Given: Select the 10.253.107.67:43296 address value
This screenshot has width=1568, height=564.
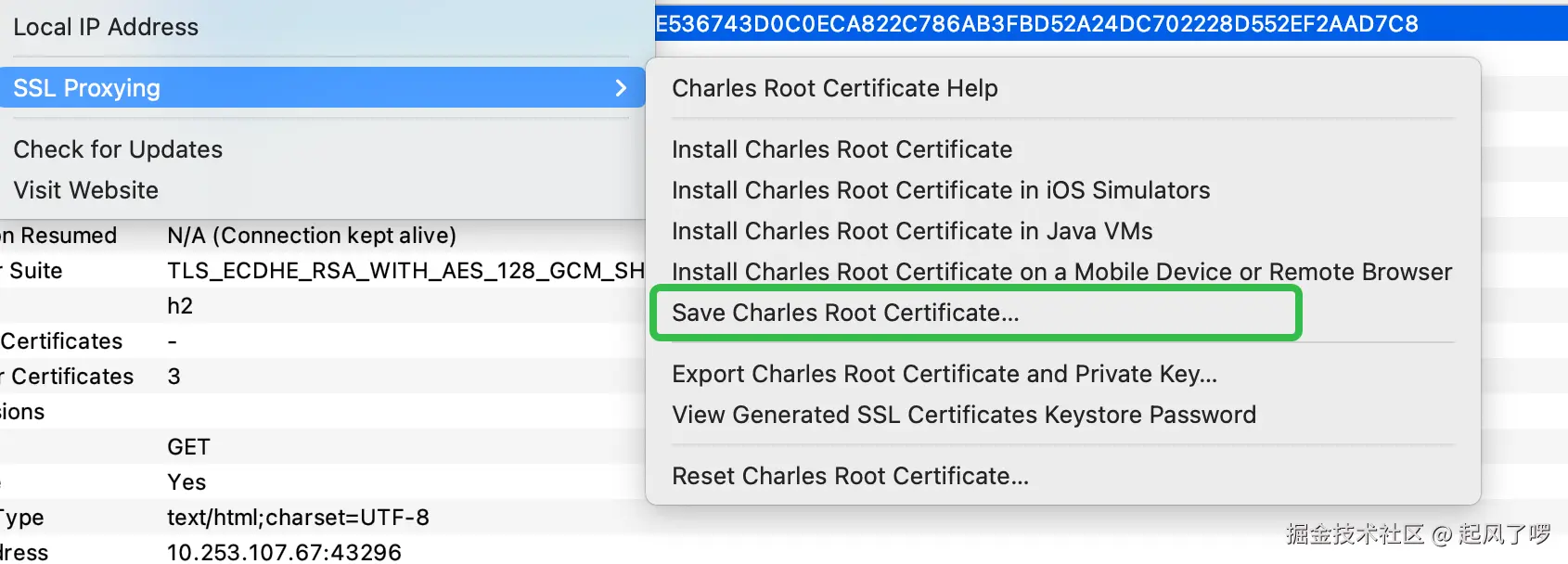Looking at the screenshot, I should [x=284, y=552].
